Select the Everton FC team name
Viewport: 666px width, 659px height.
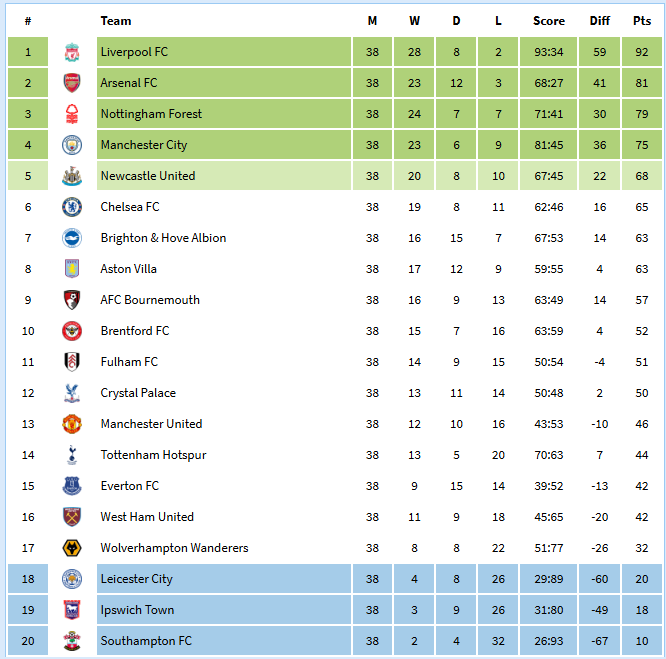click(x=130, y=486)
